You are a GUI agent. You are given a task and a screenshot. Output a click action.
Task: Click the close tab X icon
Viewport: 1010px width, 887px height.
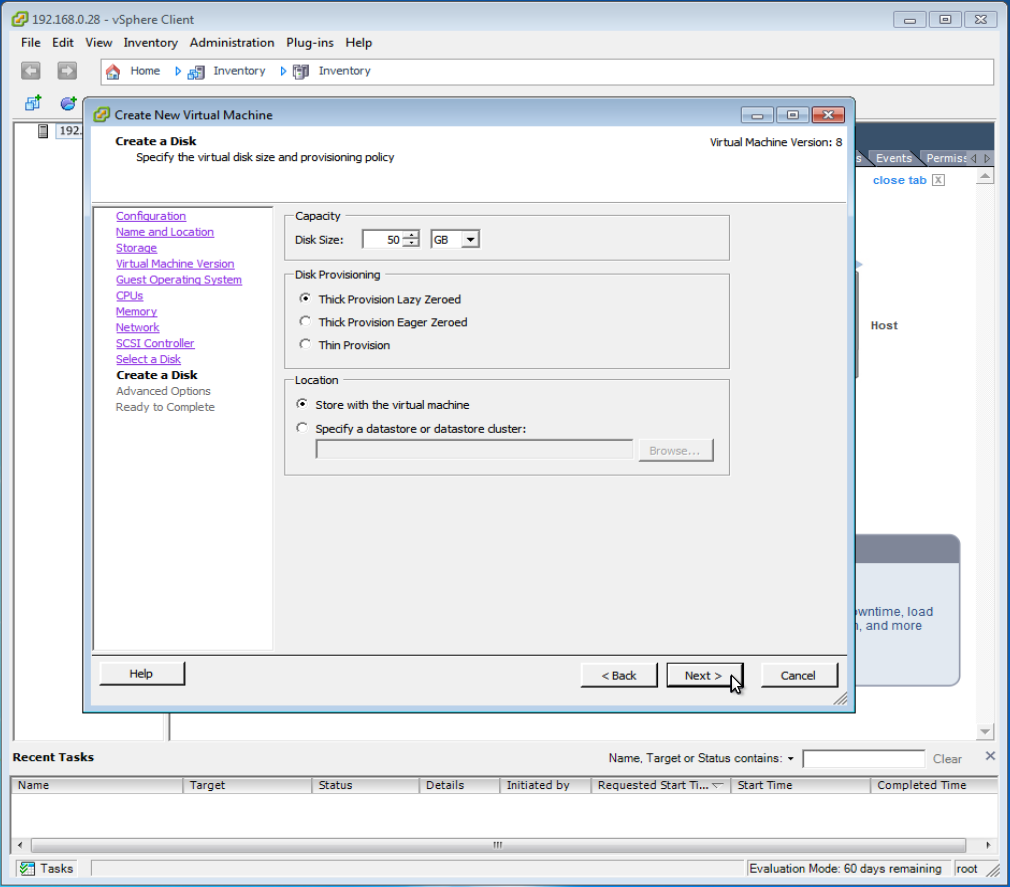coord(939,180)
